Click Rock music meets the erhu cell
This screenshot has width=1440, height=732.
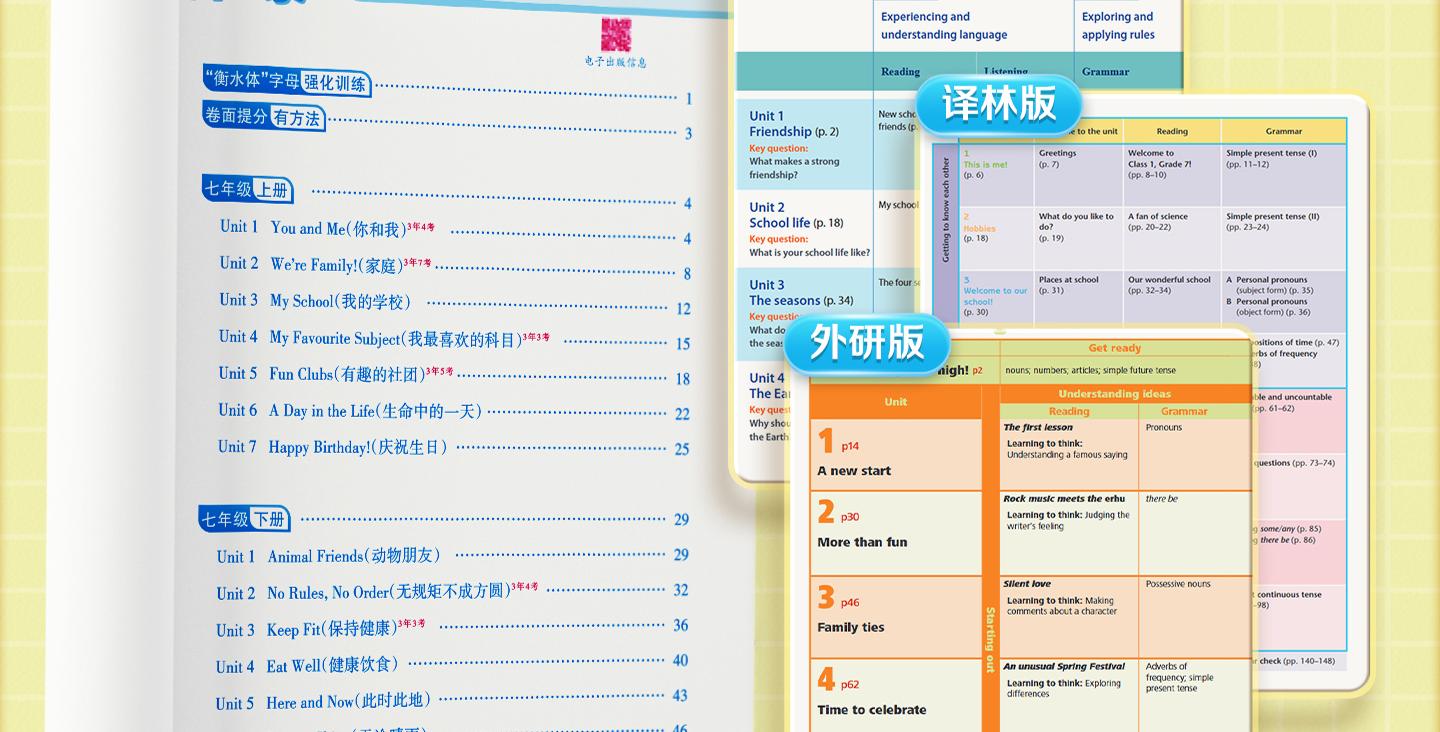point(1068,532)
